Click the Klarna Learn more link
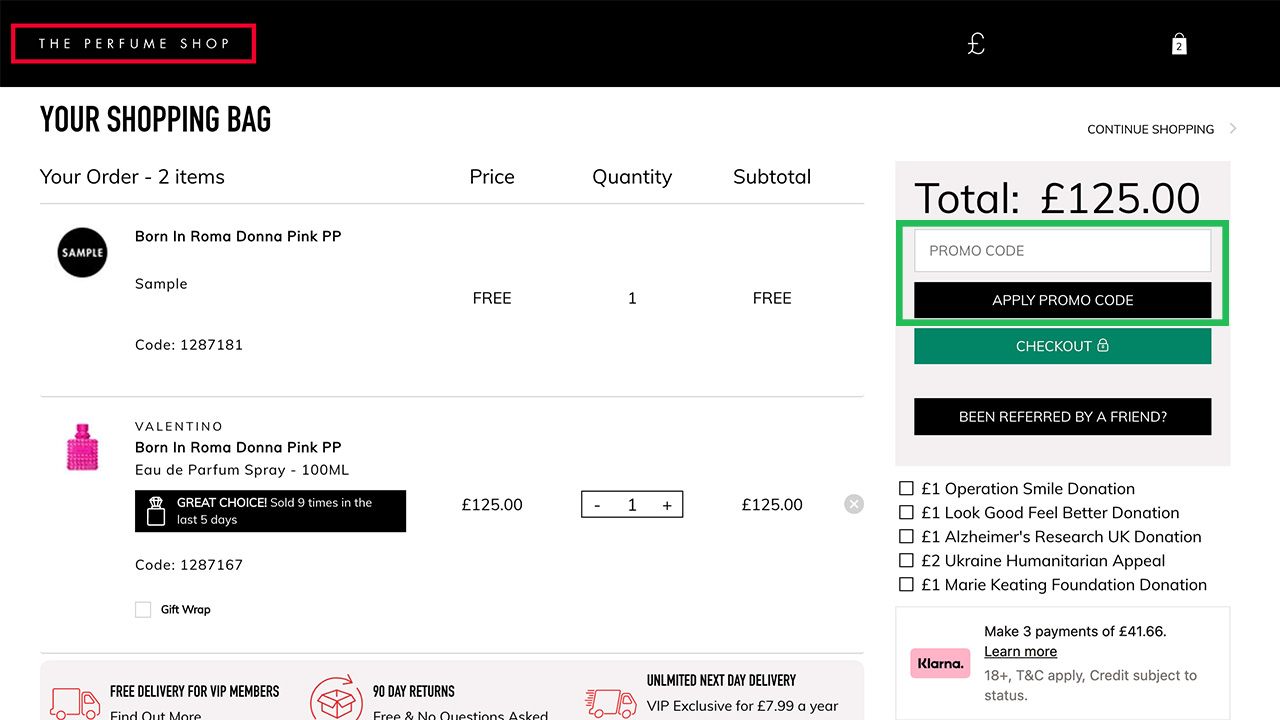Image resolution: width=1280 pixels, height=720 pixels. pyautogui.click(x=1020, y=652)
